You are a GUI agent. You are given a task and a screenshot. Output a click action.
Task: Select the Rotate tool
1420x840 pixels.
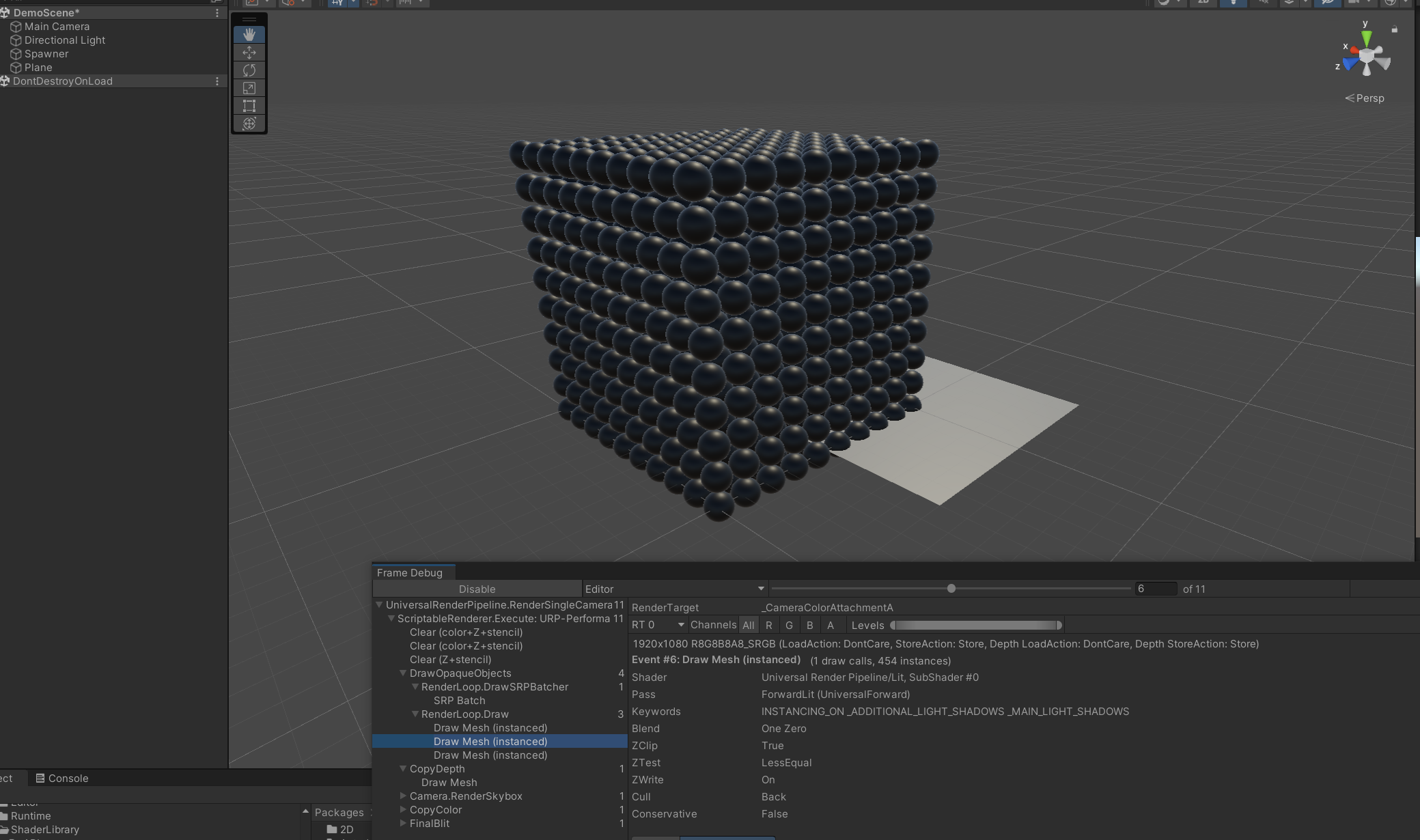249,70
